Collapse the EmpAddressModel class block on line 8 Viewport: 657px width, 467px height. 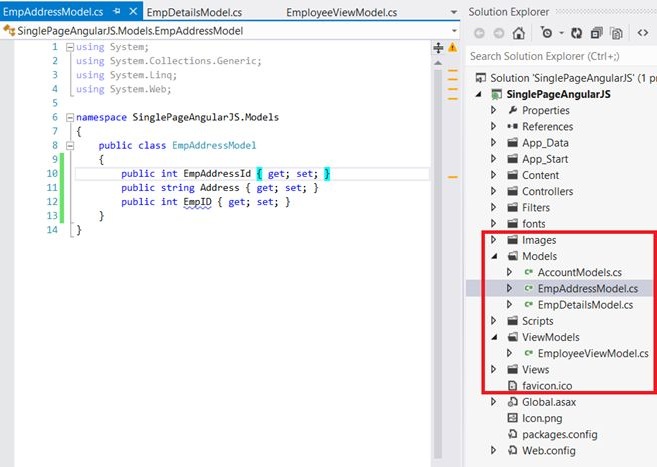pyautogui.click(x=70, y=146)
